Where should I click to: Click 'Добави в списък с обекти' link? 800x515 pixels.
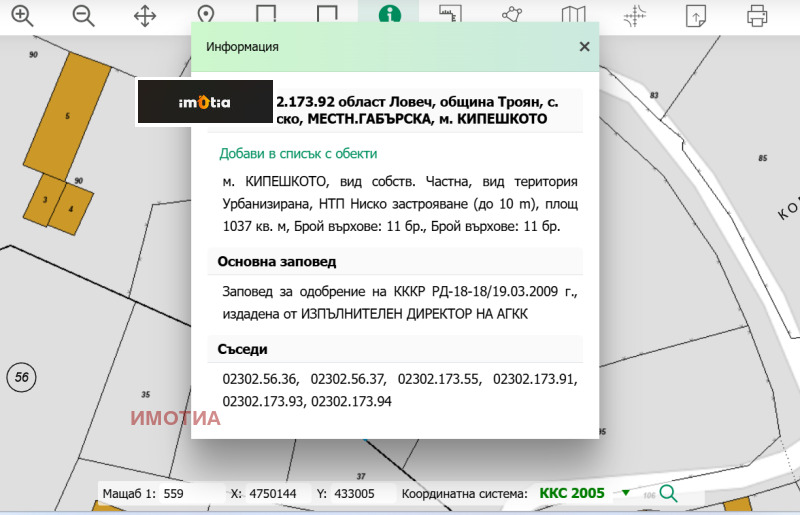298,154
